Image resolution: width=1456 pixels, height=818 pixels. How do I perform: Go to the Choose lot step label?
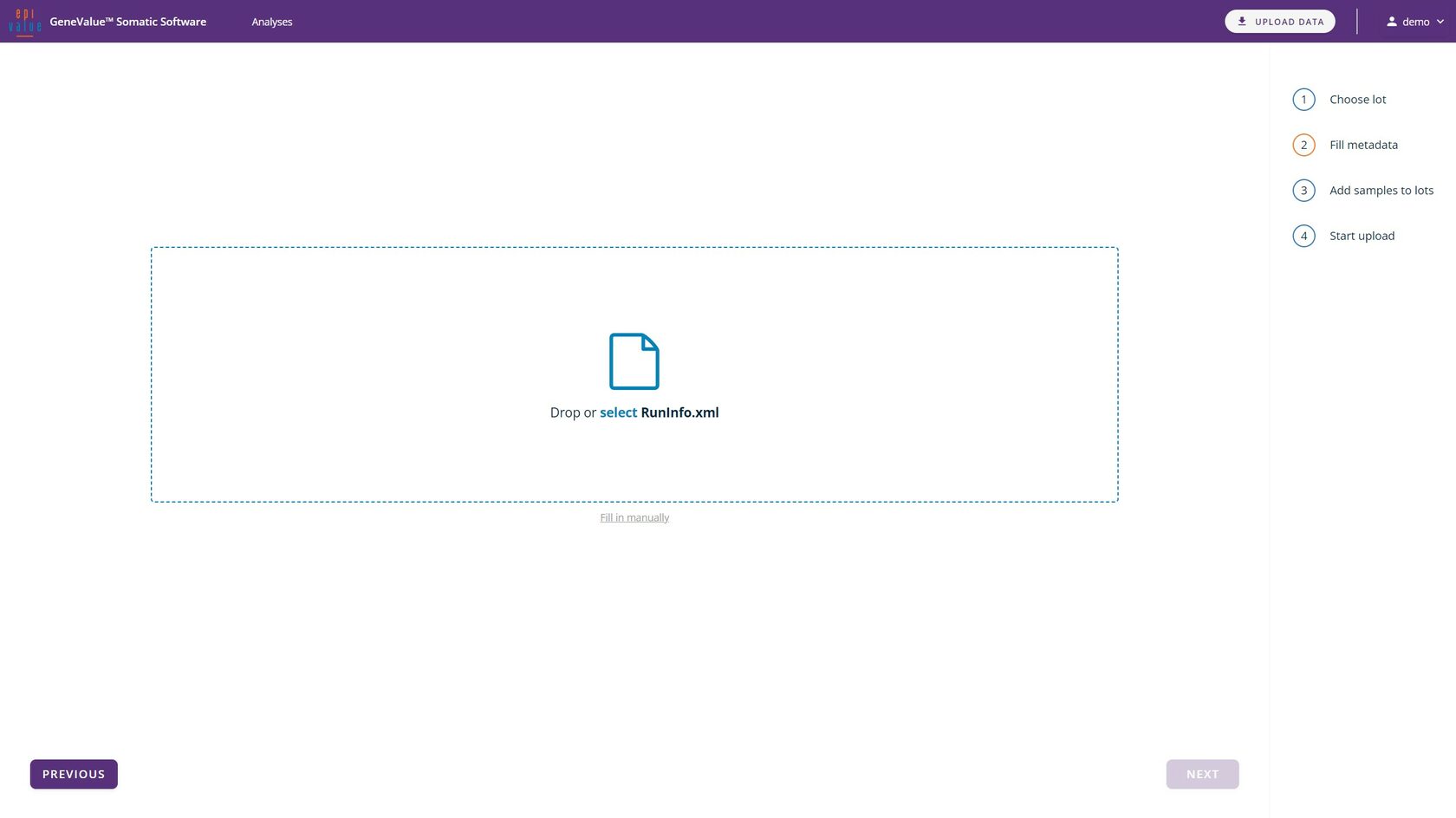[1357, 100]
